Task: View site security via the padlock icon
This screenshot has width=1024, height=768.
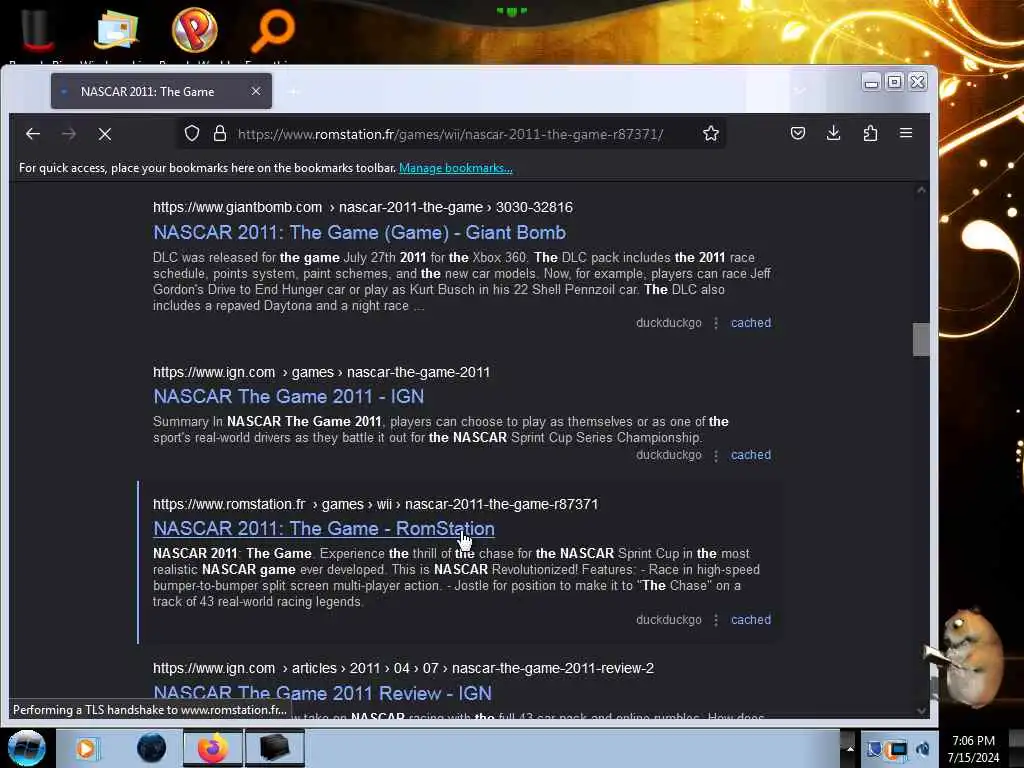Action: point(220,133)
